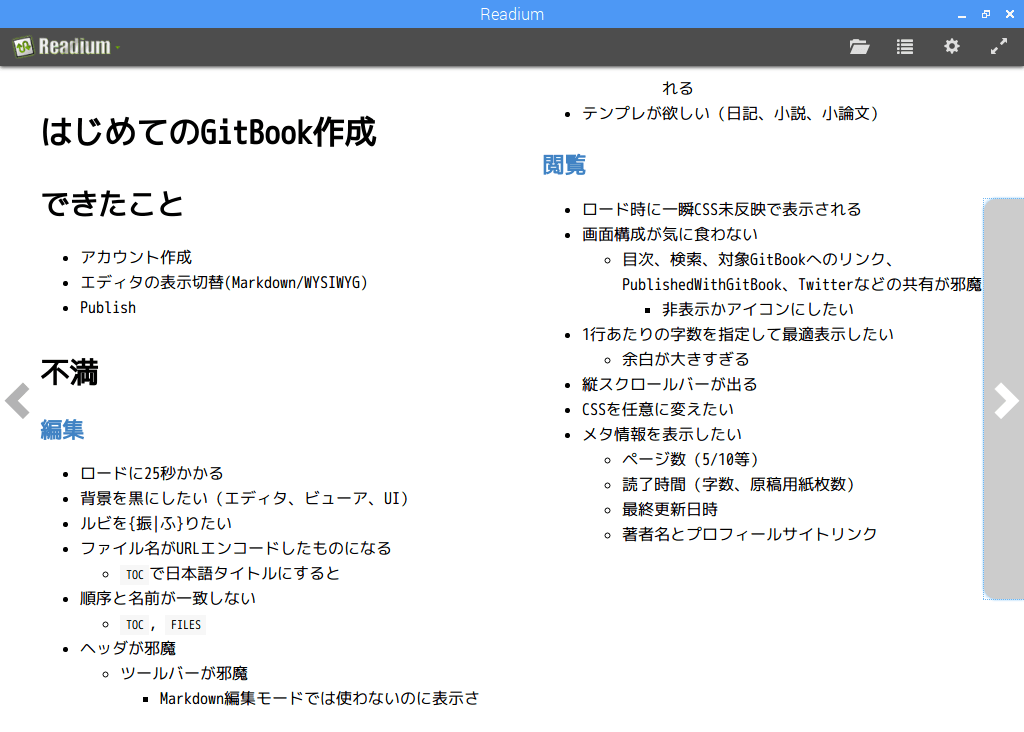Click the できたこと heading
The height and width of the screenshot is (732, 1024).
(x=112, y=204)
